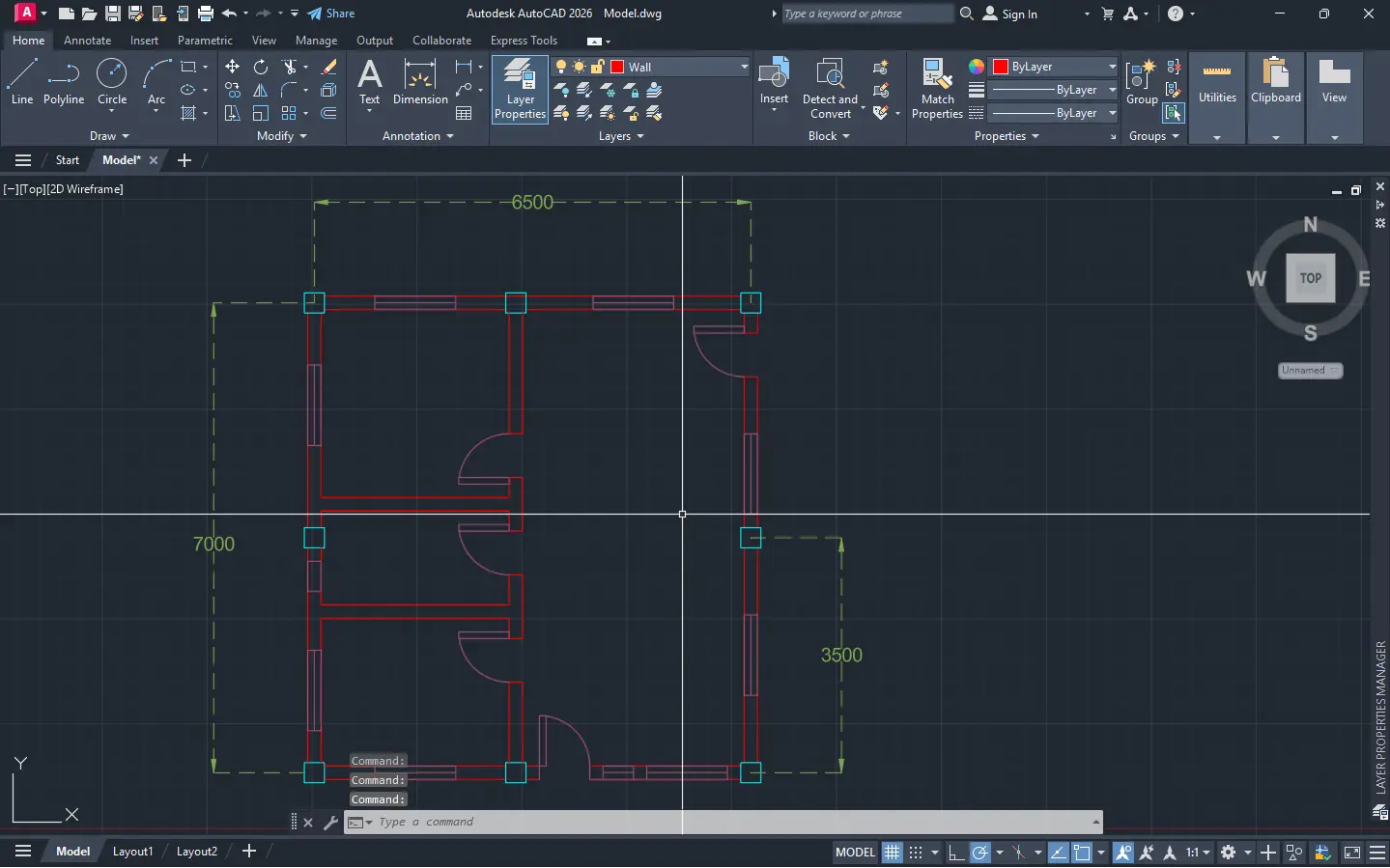Toggle lock icon for Wall layer

point(597,67)
